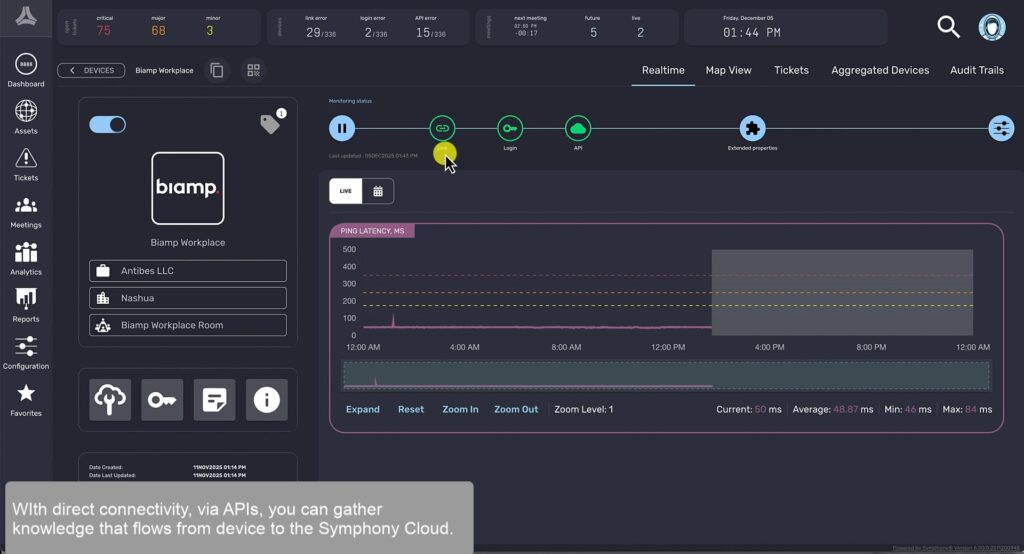Click the cloud upload action button
This screenshot has height=554, width=1024.
[110, 400]
